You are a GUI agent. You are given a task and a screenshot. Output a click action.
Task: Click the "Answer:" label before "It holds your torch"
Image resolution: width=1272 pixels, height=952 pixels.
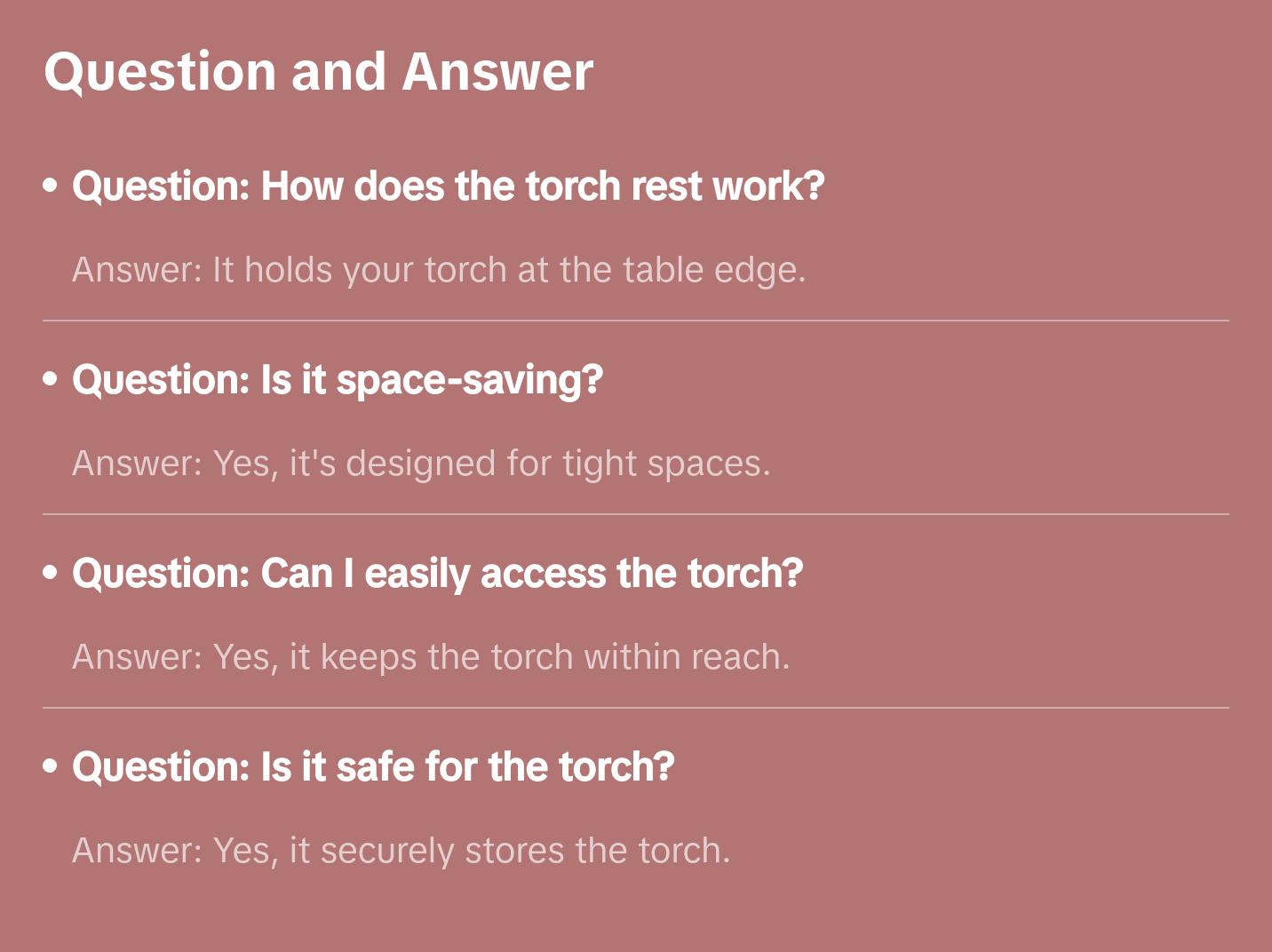(138, 270)
